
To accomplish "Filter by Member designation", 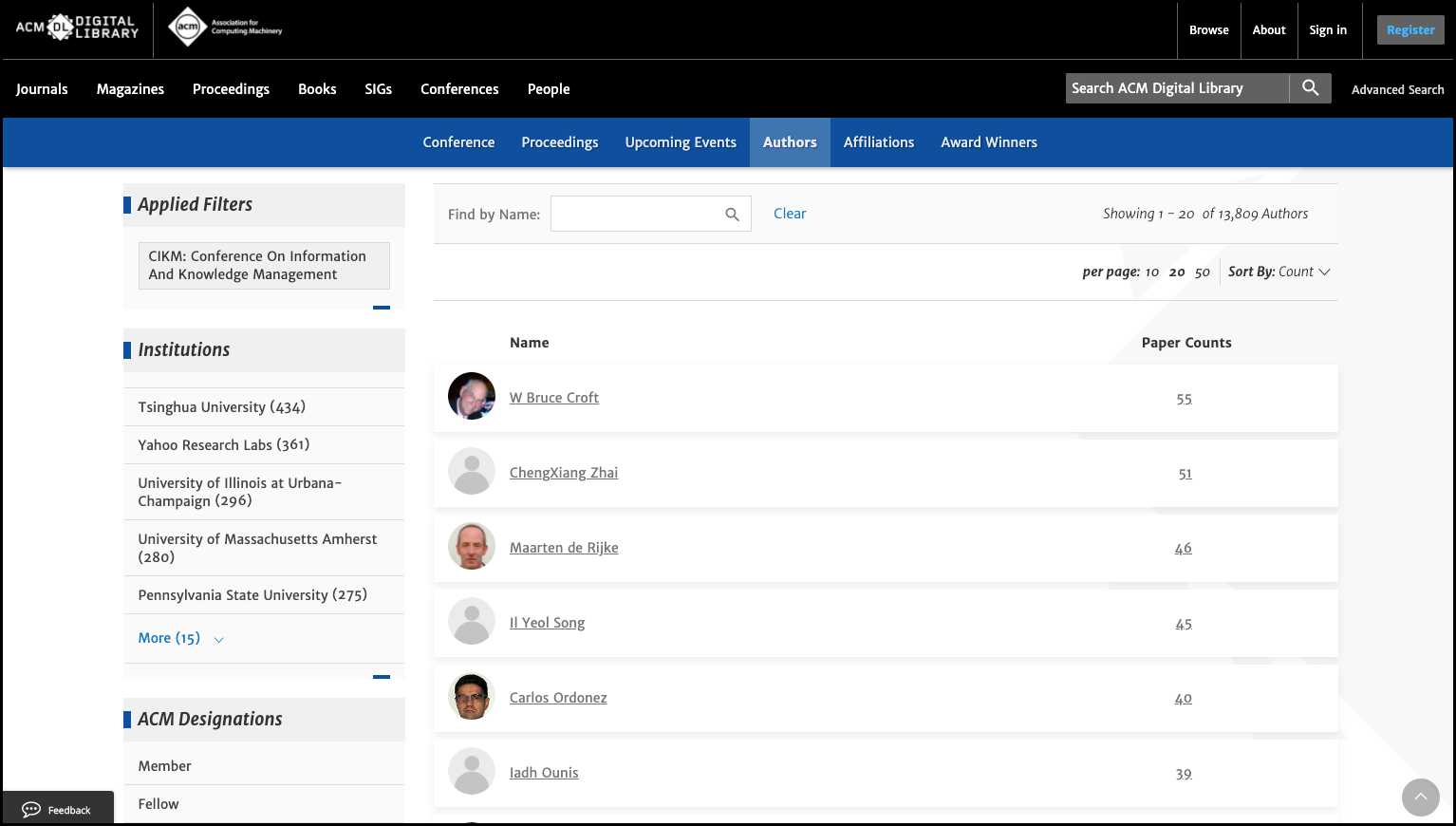I will (x=164, y=765).
